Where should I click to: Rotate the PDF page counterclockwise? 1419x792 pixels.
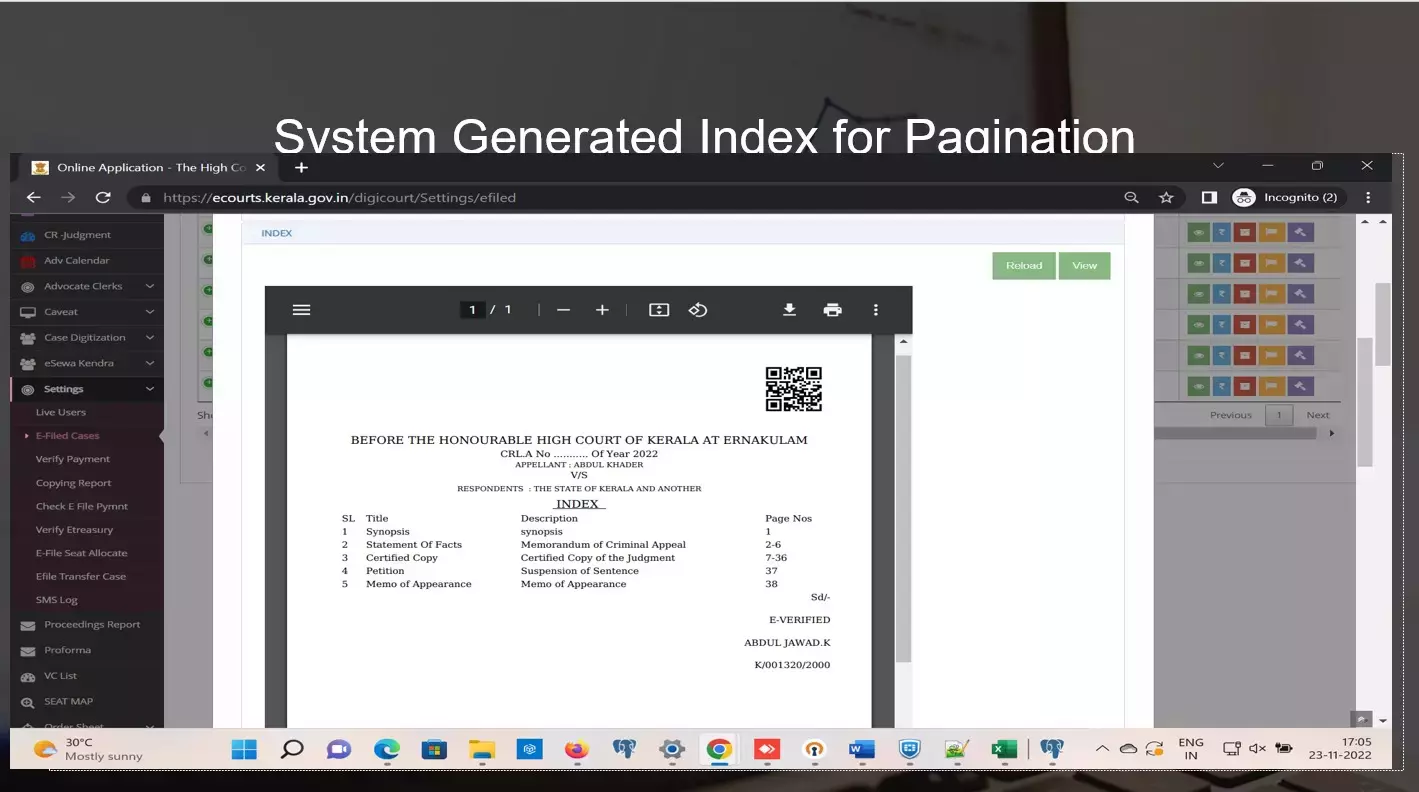point(698,310)
